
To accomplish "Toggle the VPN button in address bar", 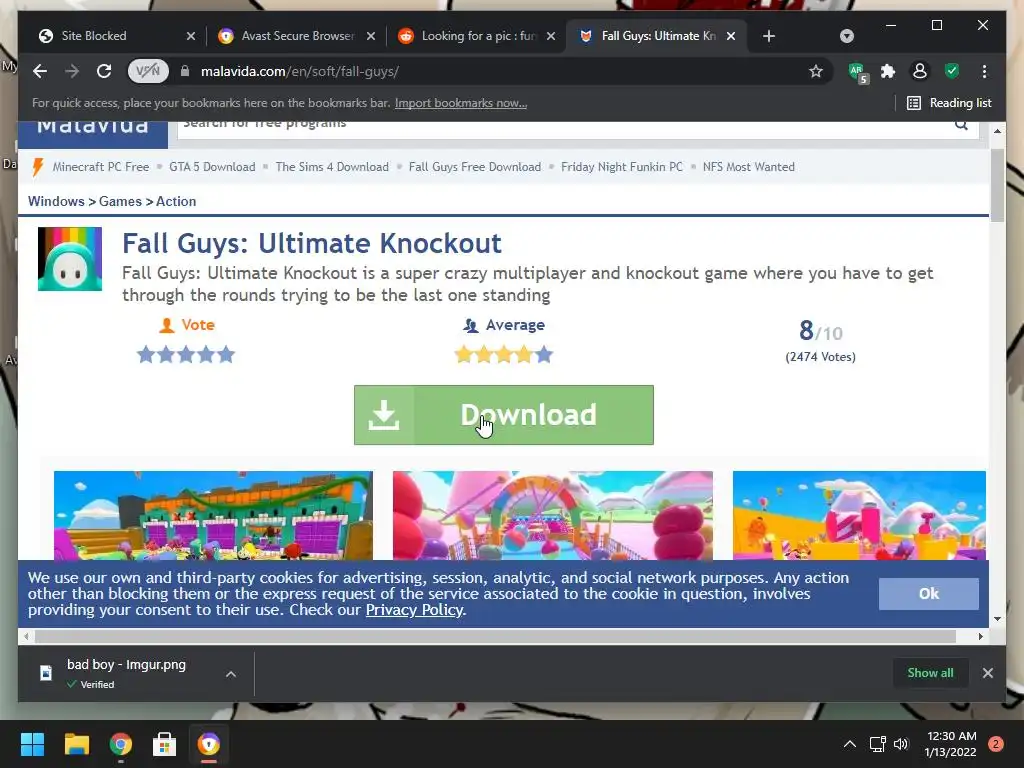I will tap(148, 71).
